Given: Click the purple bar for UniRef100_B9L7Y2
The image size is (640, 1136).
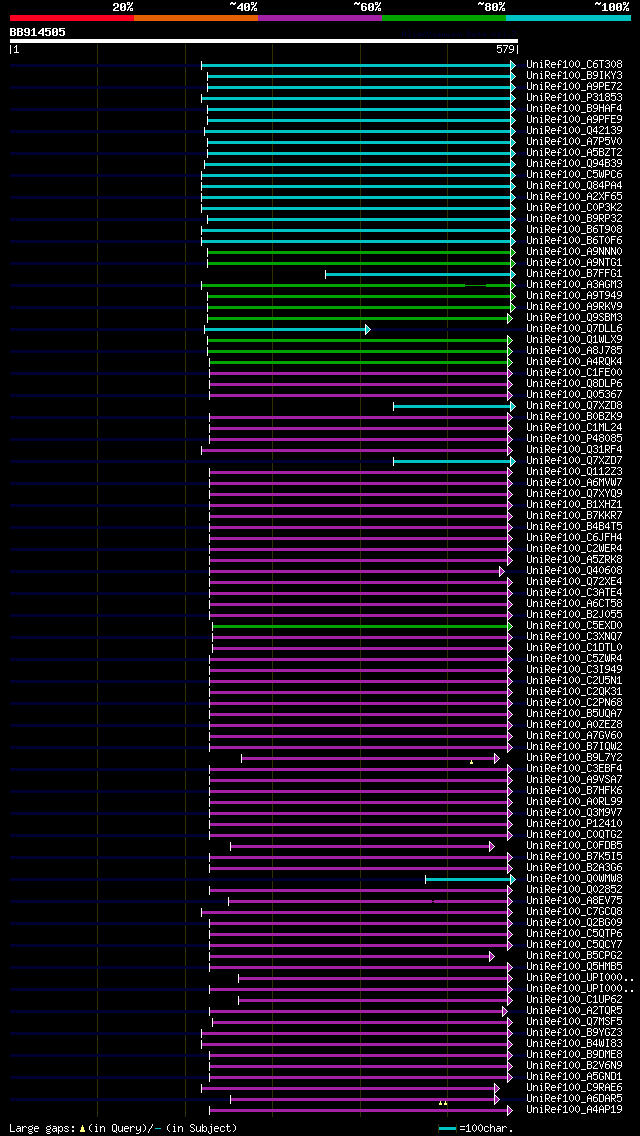Looking at the screenshot, I should pos(370,759).
